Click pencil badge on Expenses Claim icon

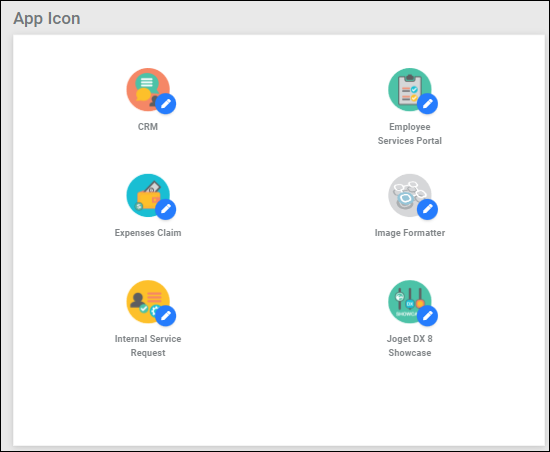click(x=166, y=209)
